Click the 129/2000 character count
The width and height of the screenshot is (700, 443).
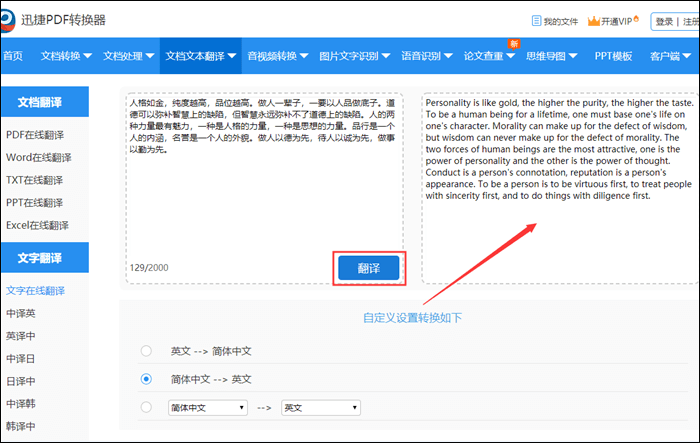coord(149,267)
